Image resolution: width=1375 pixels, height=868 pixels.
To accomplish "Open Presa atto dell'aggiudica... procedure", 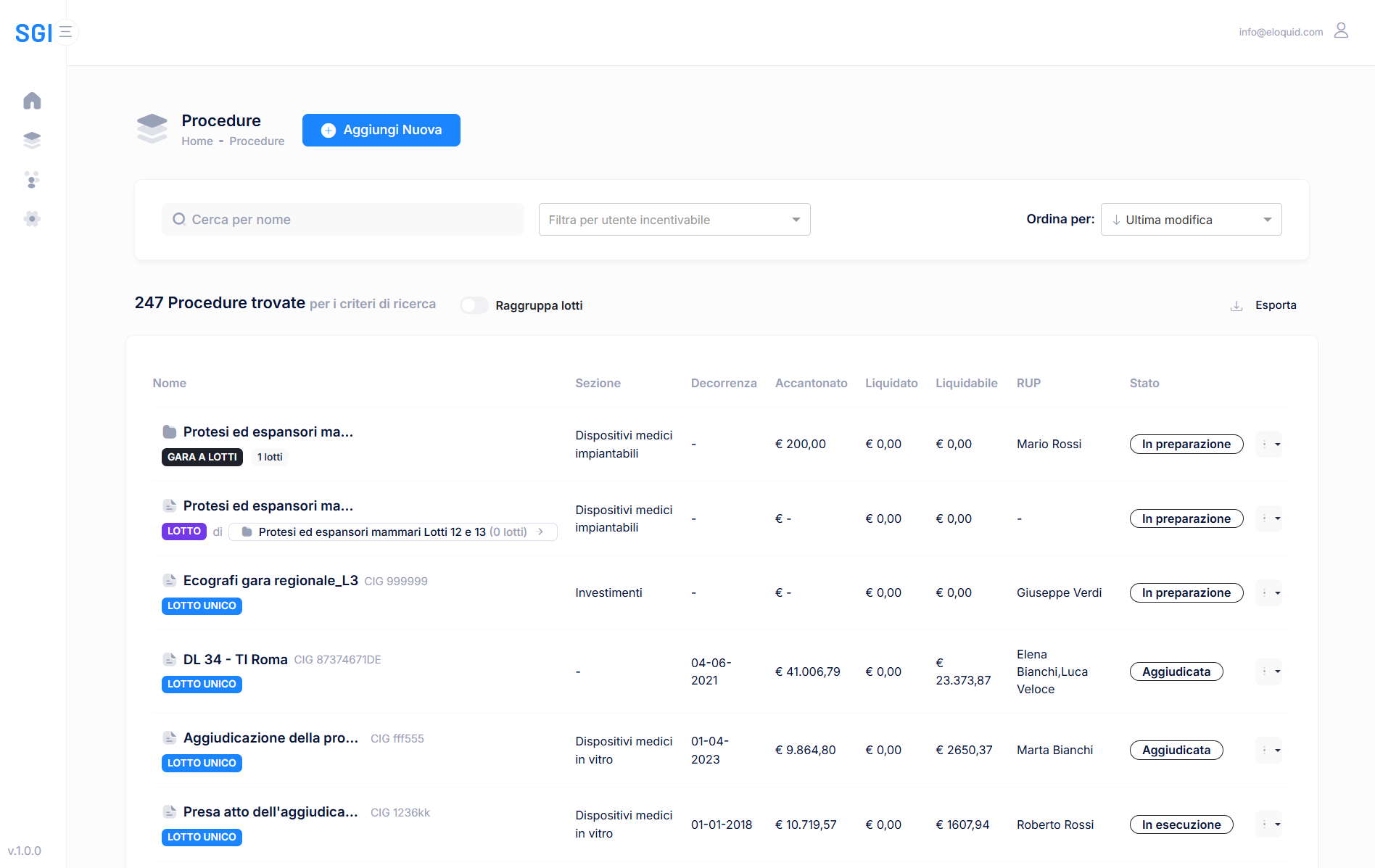I will click(270, 812).
